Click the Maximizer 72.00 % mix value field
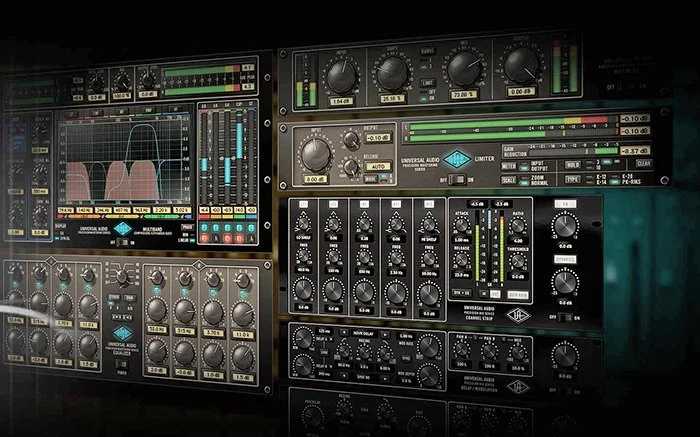This screenshot has width=700, height=437. tap(463, 95)
